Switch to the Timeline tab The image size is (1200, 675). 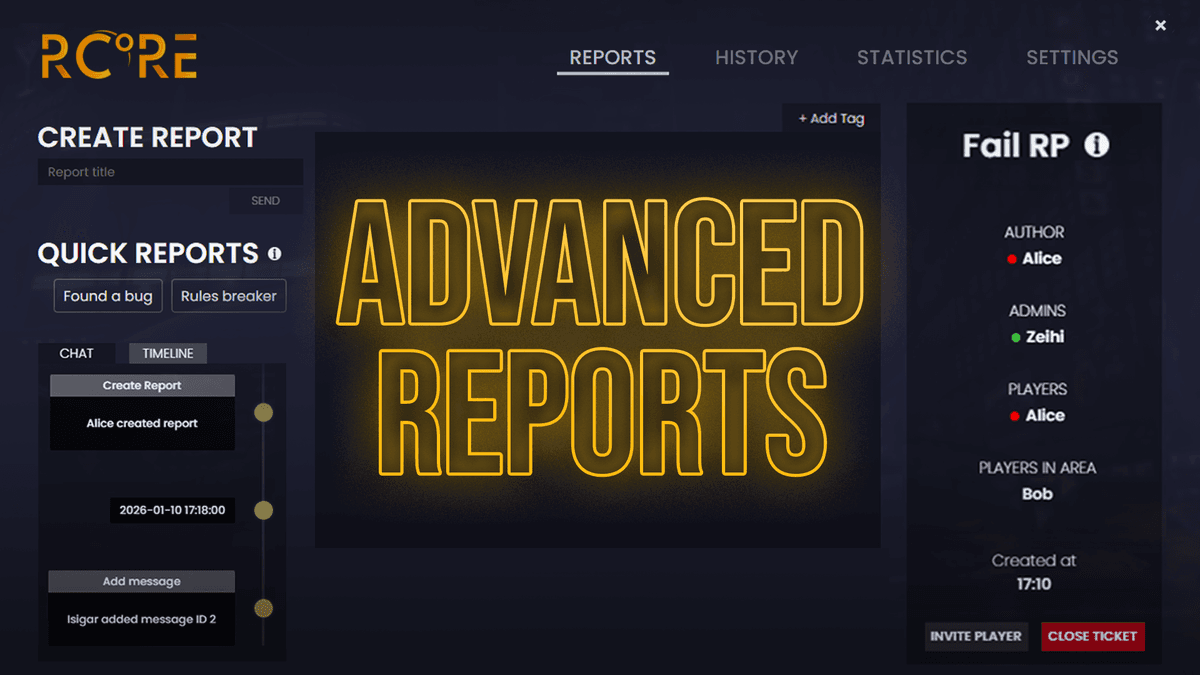pyautogui.click(x=168, y=353)
